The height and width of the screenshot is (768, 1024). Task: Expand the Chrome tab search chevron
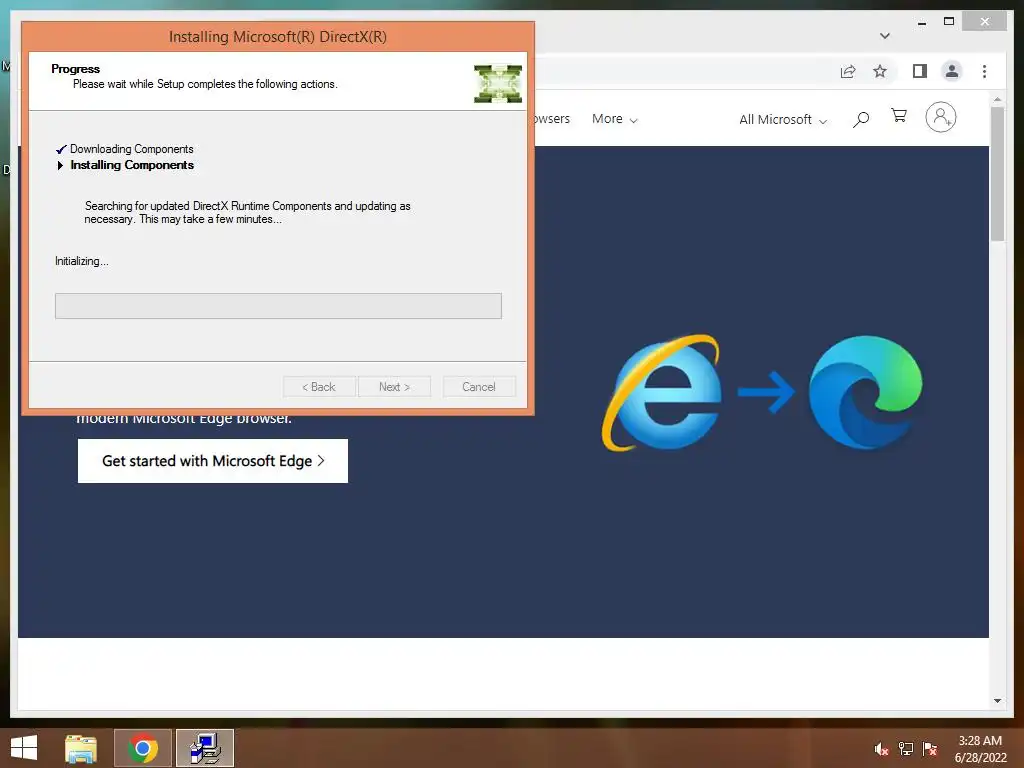coord(885,36)
